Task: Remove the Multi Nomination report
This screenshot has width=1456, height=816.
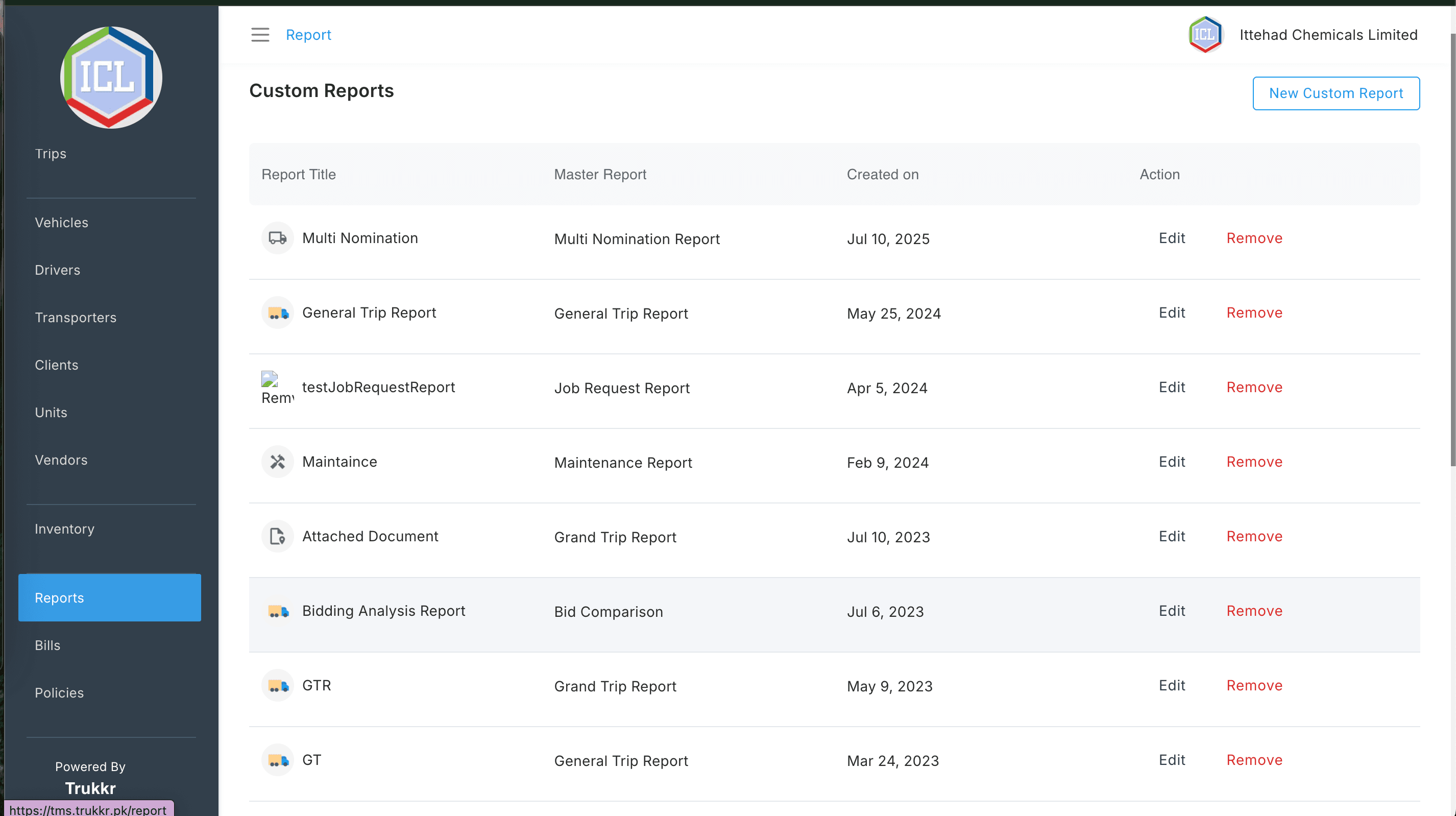Action: point(1254,238)
